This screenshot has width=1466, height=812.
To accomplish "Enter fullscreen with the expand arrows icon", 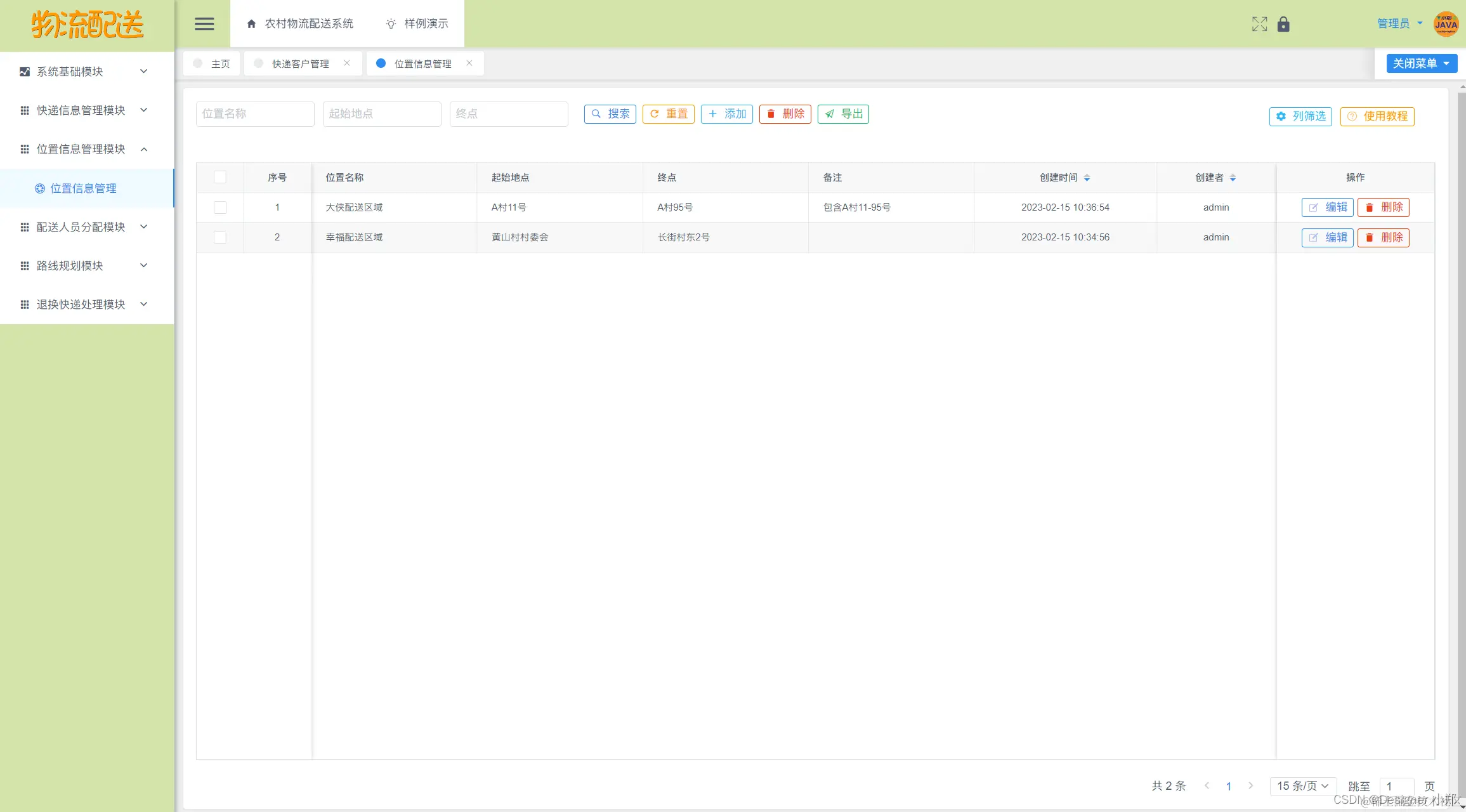I will pos(1259,24).
